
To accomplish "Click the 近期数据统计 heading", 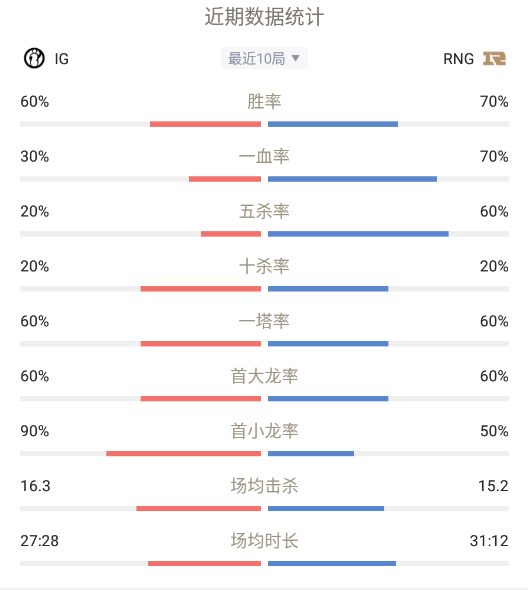I will pyautogui.click(x=264, y=17).
